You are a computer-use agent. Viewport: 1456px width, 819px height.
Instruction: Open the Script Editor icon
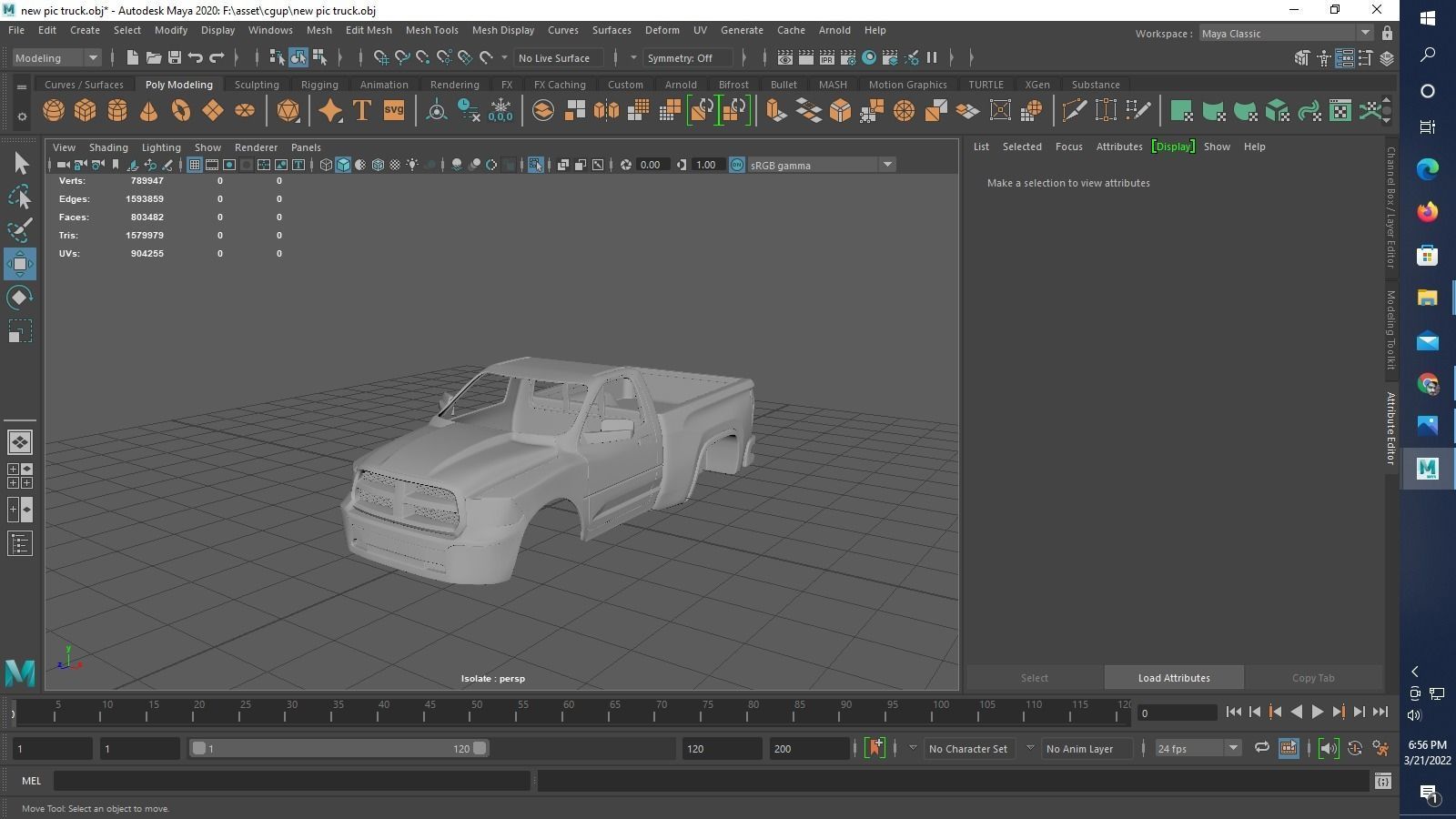(1383, 781)
